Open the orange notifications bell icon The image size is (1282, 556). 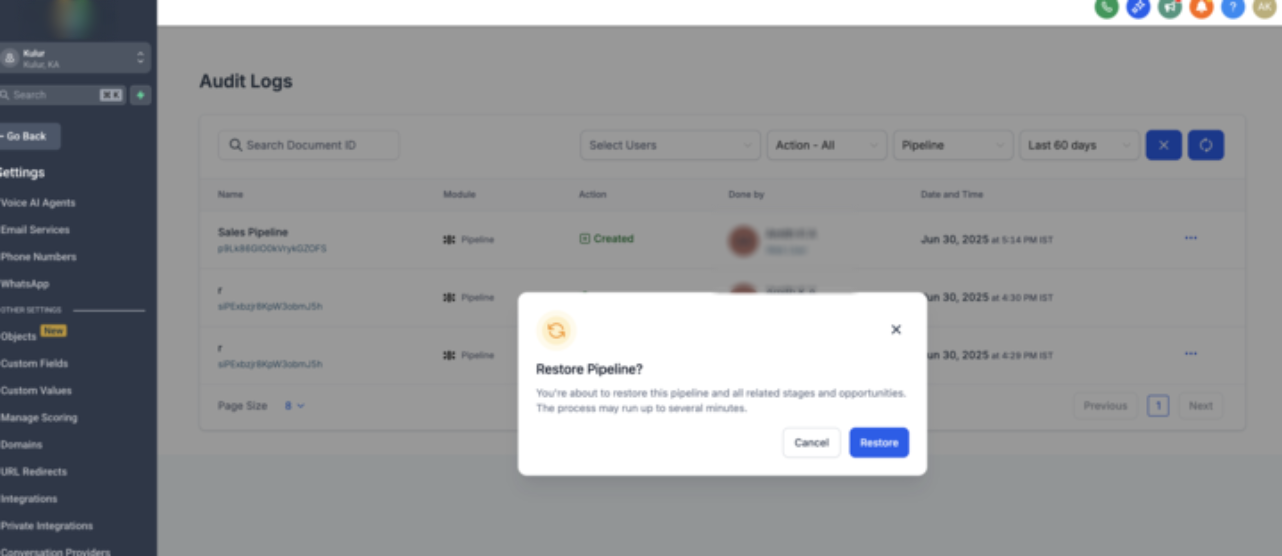1201,8
